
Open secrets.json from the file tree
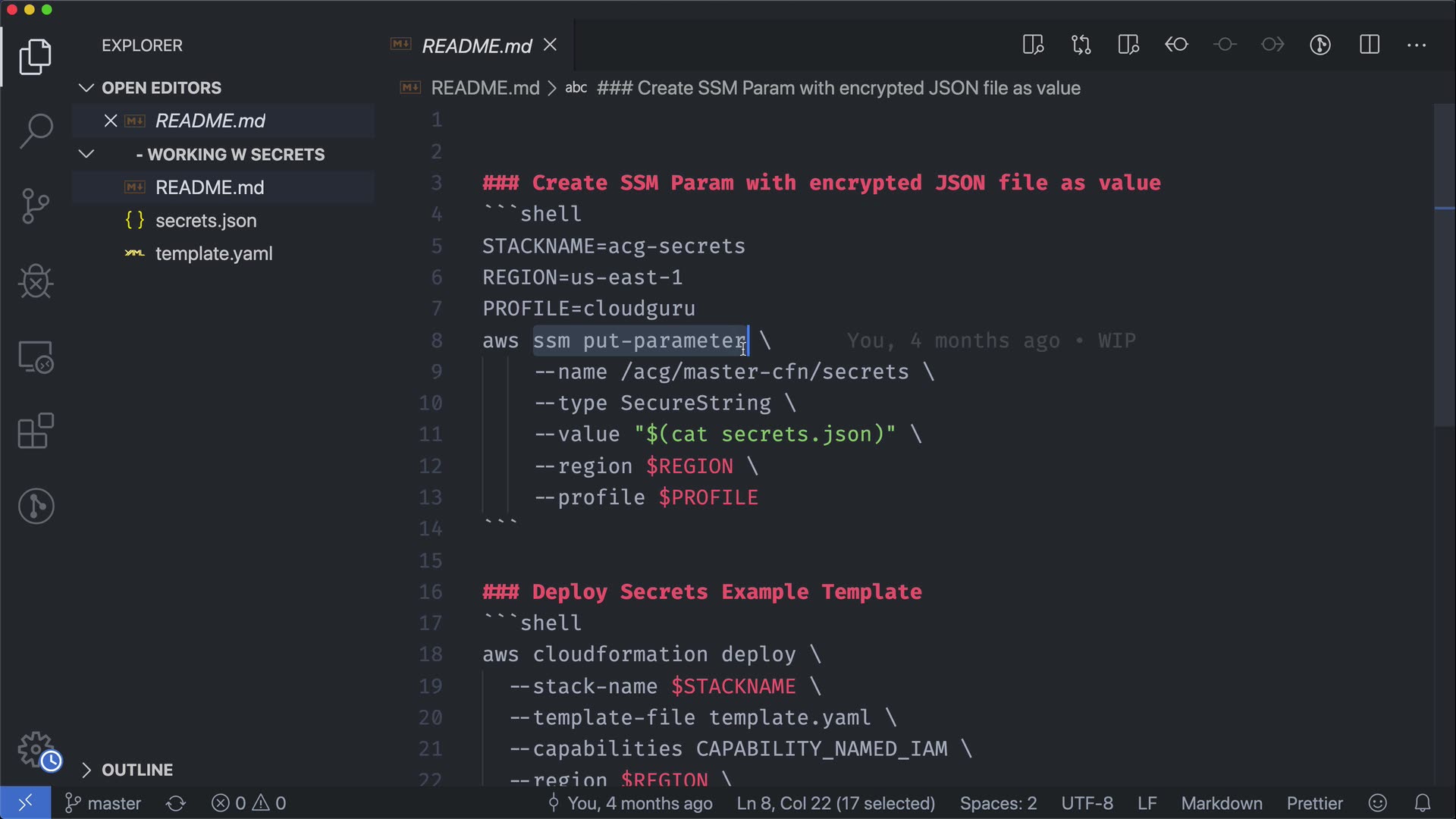tap(206, 221)
